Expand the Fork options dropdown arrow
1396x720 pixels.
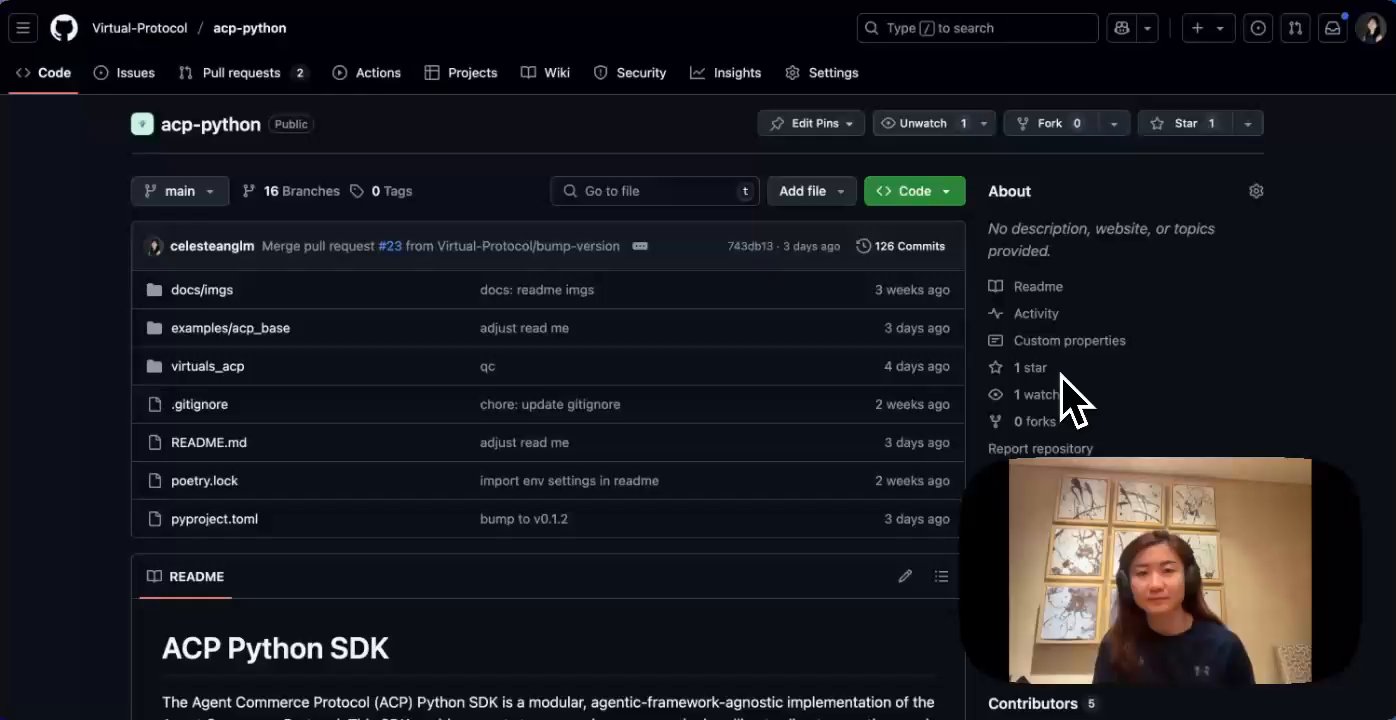click(x=1113, y=123)
